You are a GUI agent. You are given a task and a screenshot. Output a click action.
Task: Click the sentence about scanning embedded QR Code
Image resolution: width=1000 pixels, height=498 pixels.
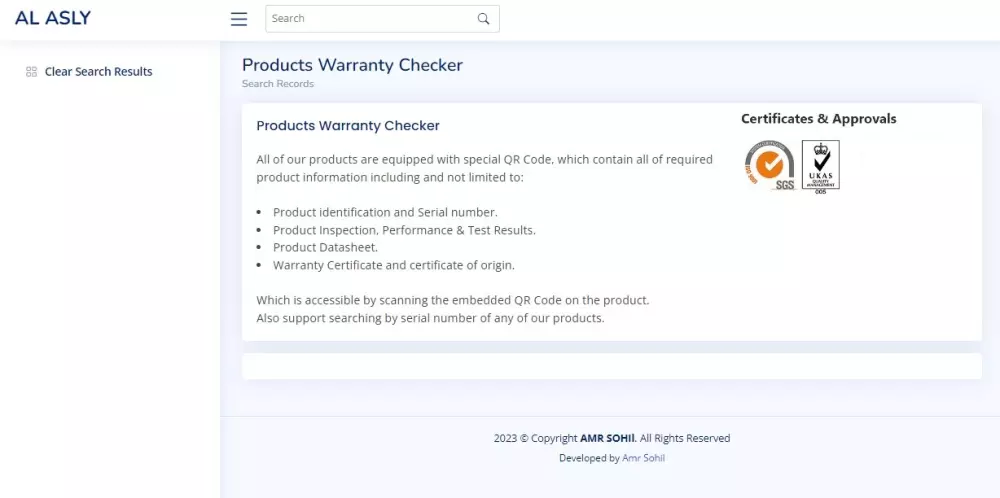452,300
